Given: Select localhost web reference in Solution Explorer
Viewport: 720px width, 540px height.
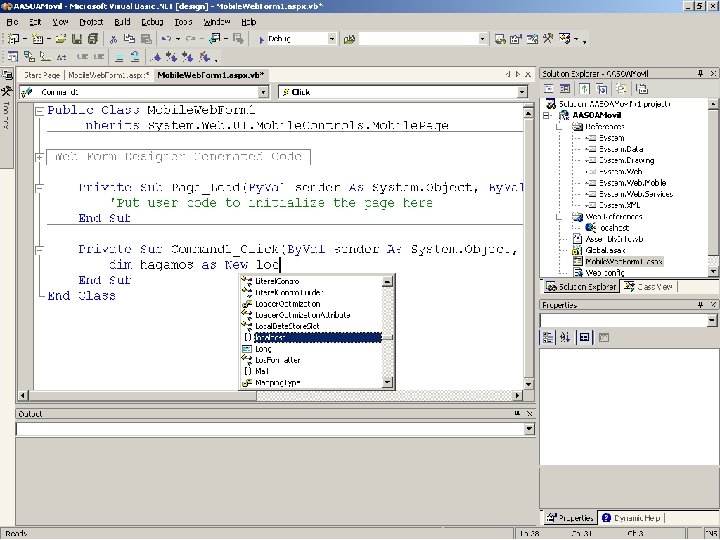Looking at the screenshot, I should point(614,228).
